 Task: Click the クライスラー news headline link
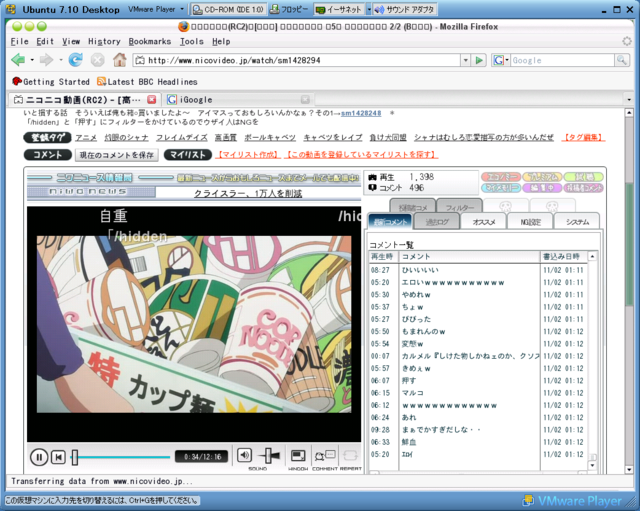pos(248,193)
